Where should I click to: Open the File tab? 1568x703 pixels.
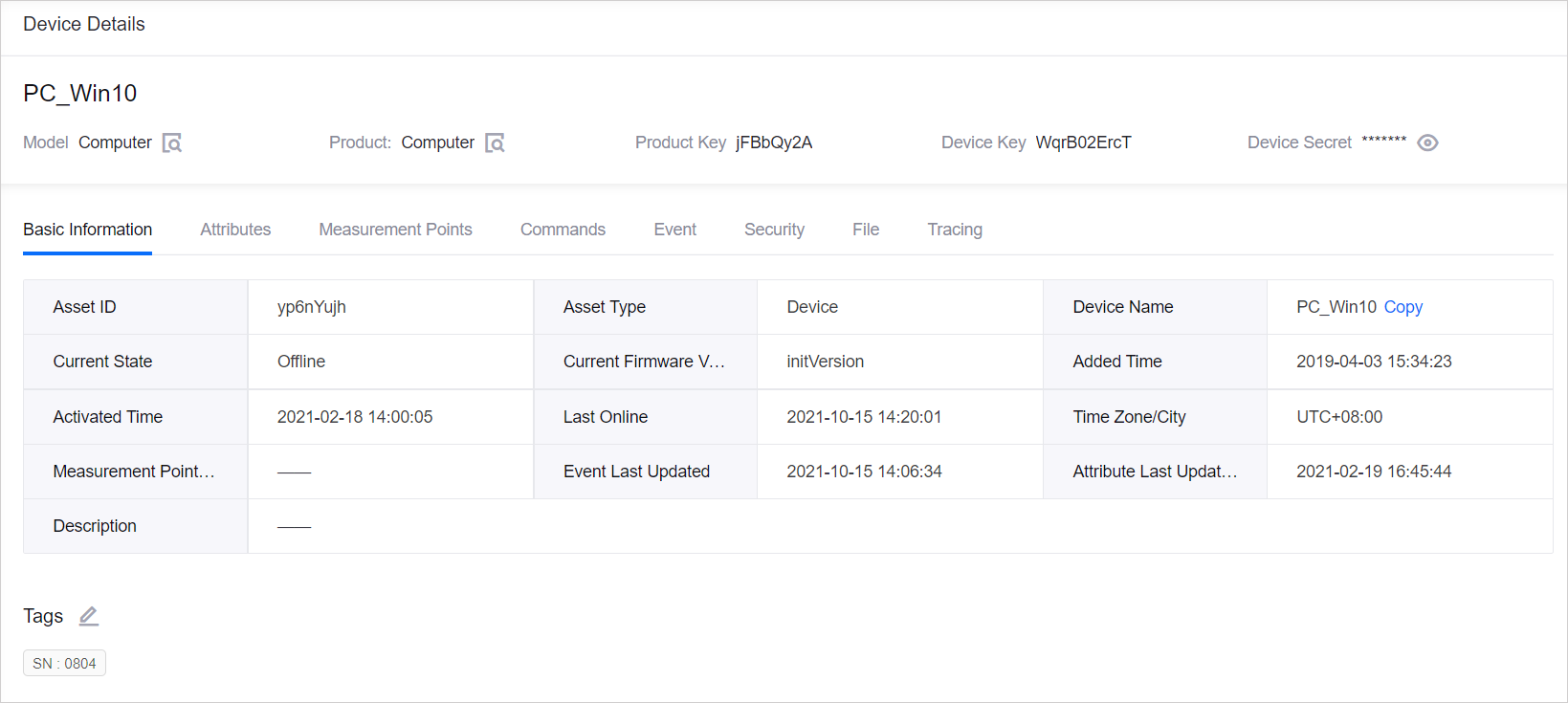tap(866, 230)
